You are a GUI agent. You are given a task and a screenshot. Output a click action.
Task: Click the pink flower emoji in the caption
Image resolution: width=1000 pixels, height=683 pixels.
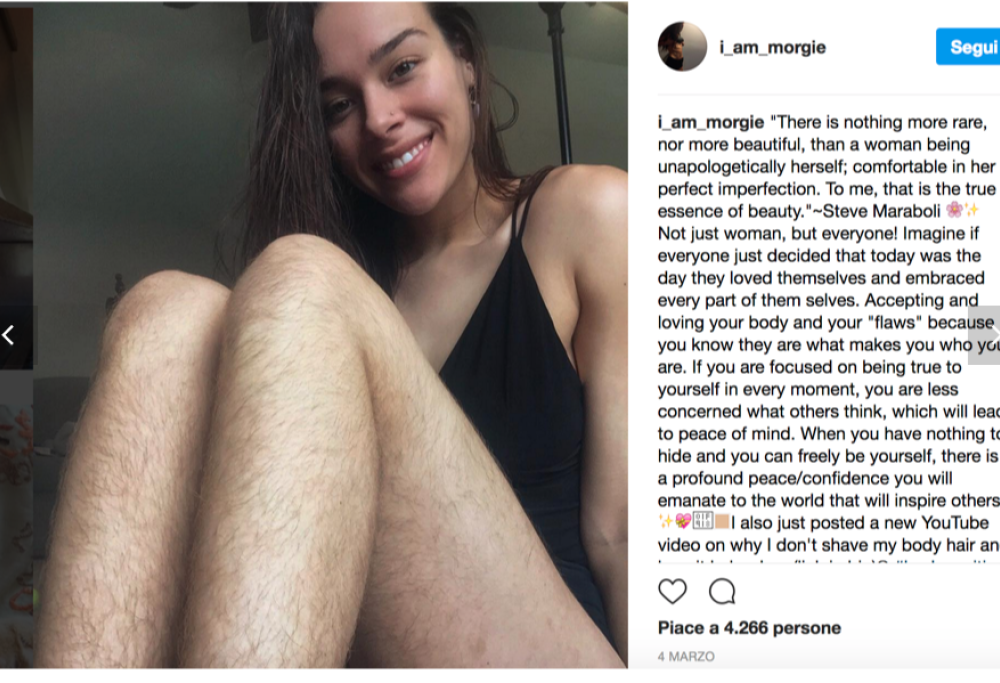[954, 210]
